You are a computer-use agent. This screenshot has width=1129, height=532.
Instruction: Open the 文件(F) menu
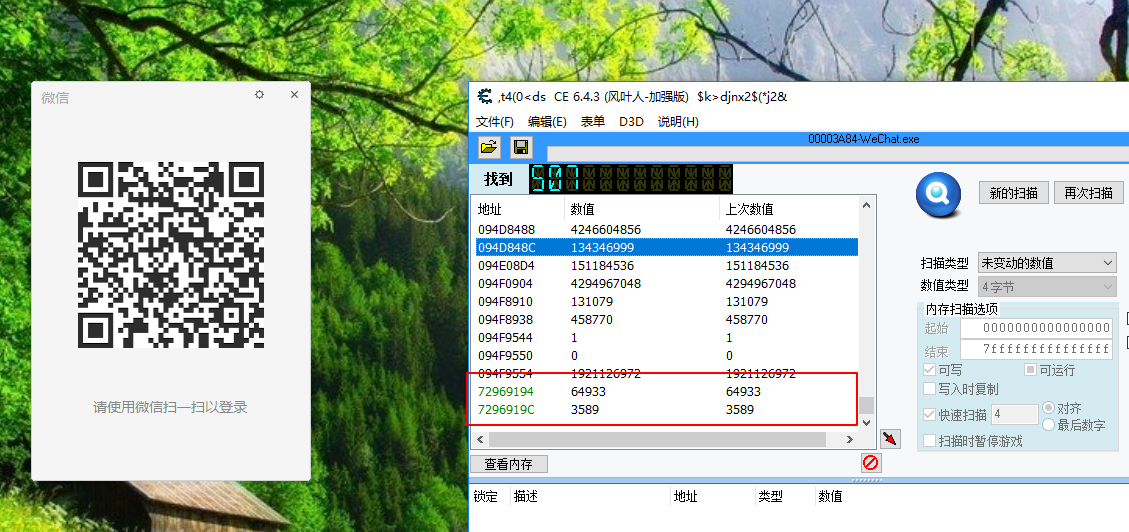tap(495, 122)
